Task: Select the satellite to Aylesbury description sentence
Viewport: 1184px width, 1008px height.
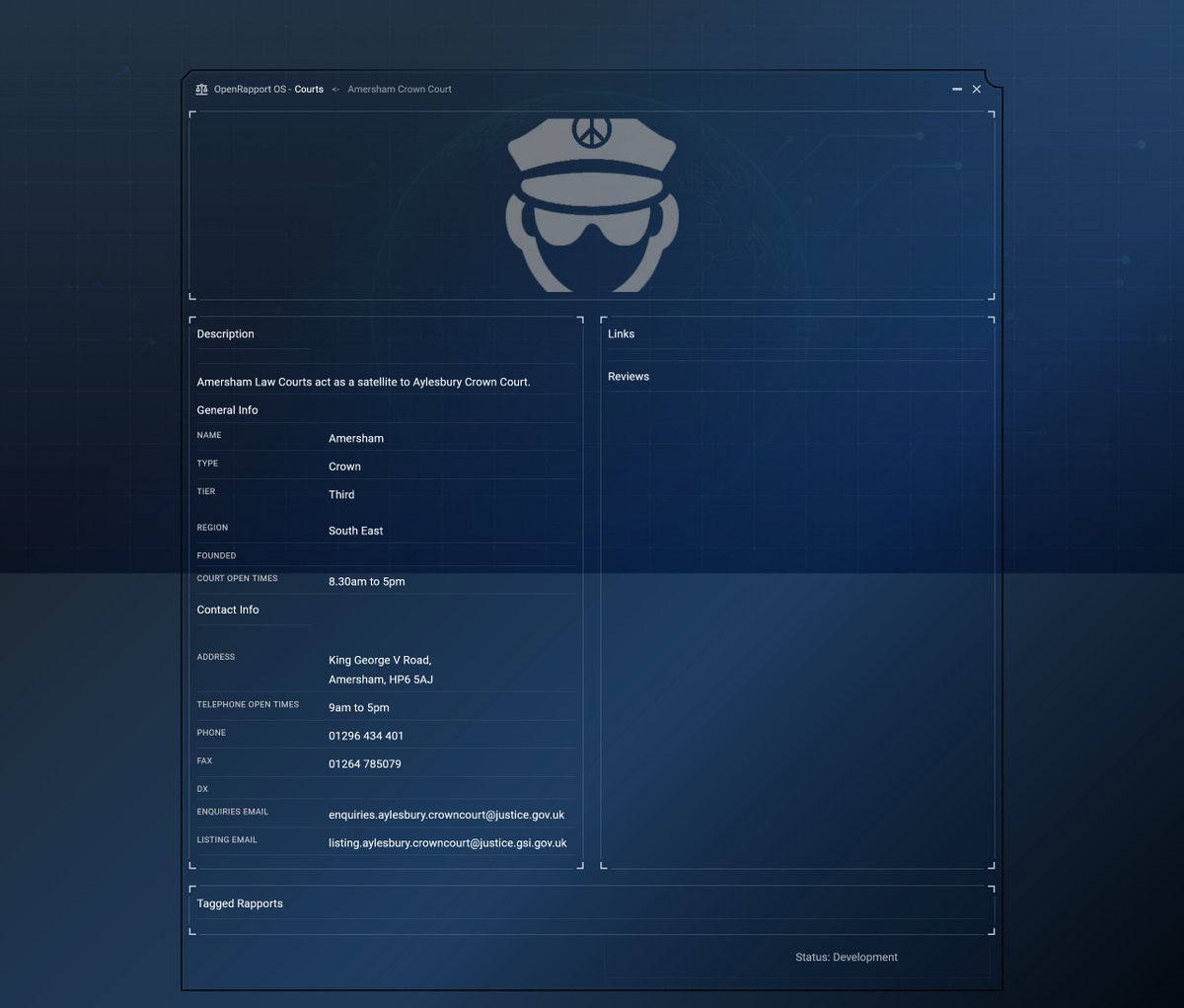Action: (x=363, y=382)
